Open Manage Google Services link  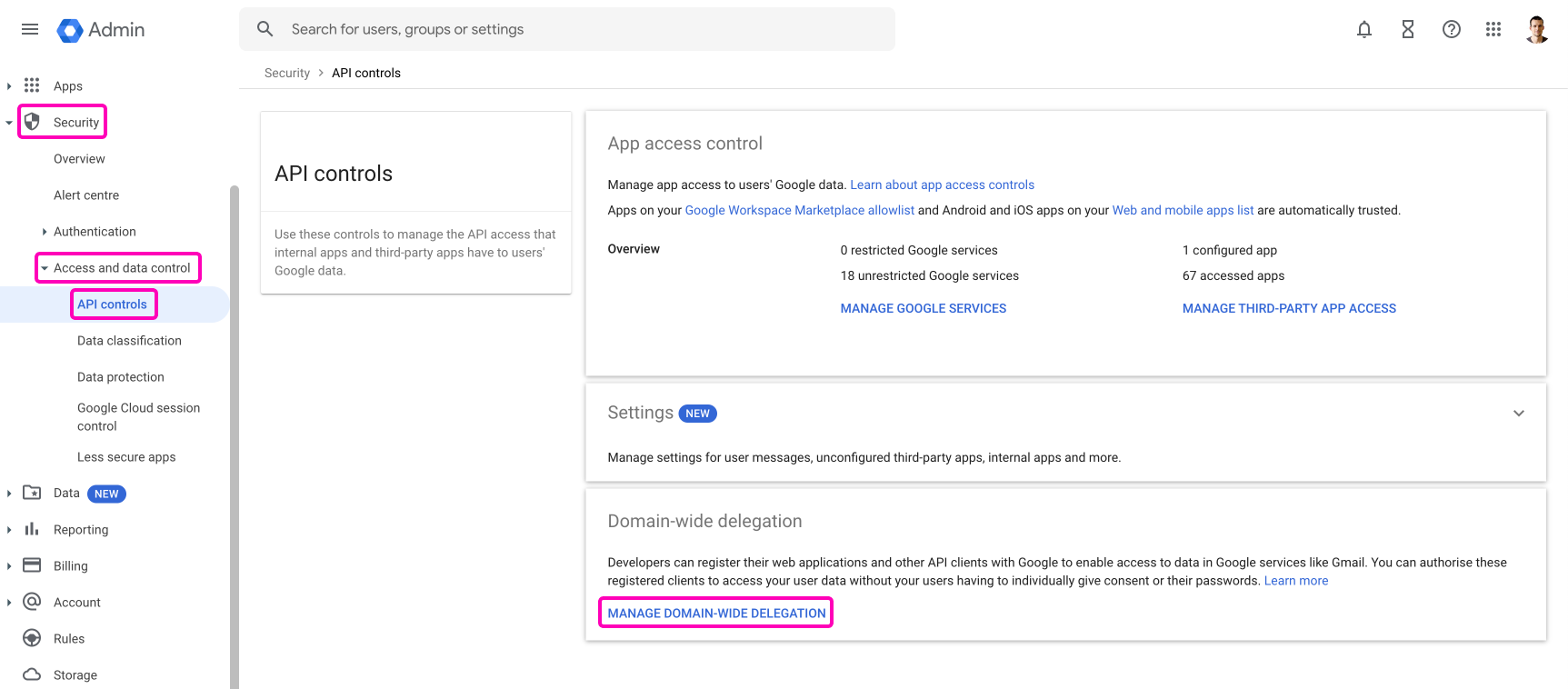(x=923, y=308)
